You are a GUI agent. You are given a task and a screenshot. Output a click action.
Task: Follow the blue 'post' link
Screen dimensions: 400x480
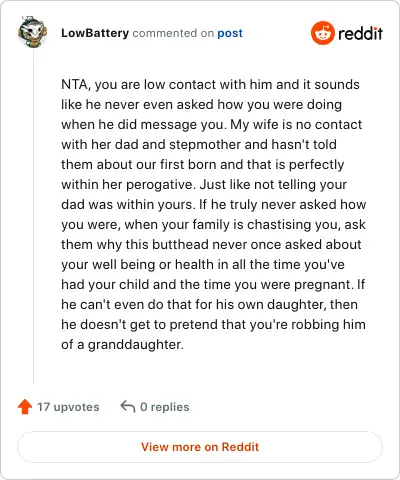tap(230, 33)
